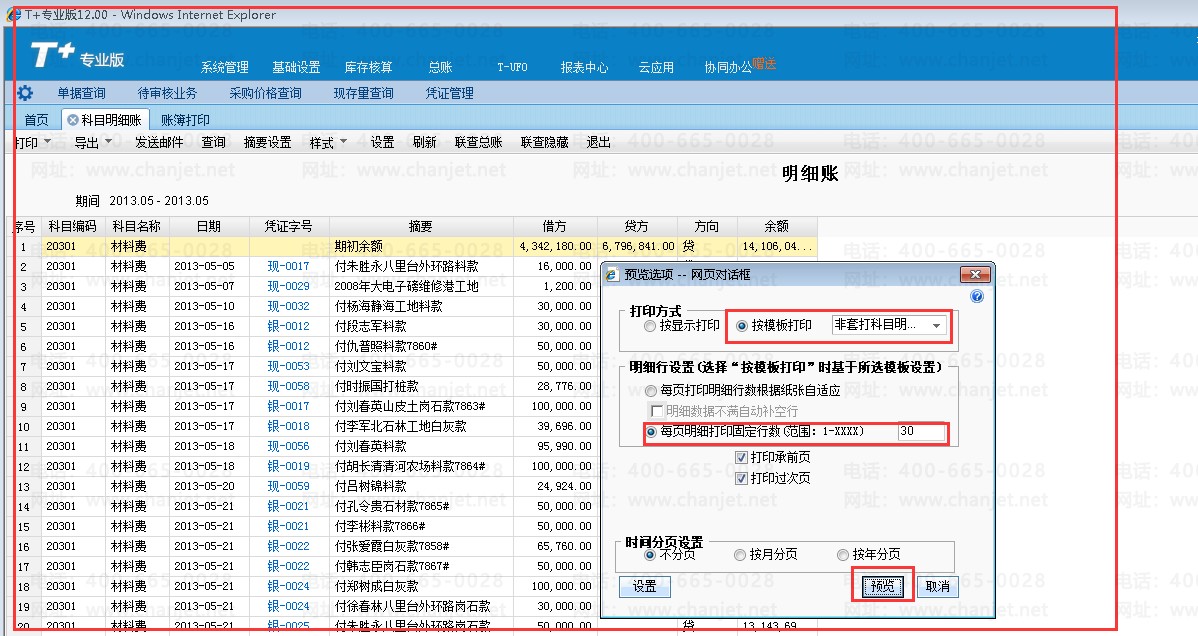Switch to the 账簿打印 tab
Image resolution: width=1198 pixels, height=636 pixels.
point(185,120)
